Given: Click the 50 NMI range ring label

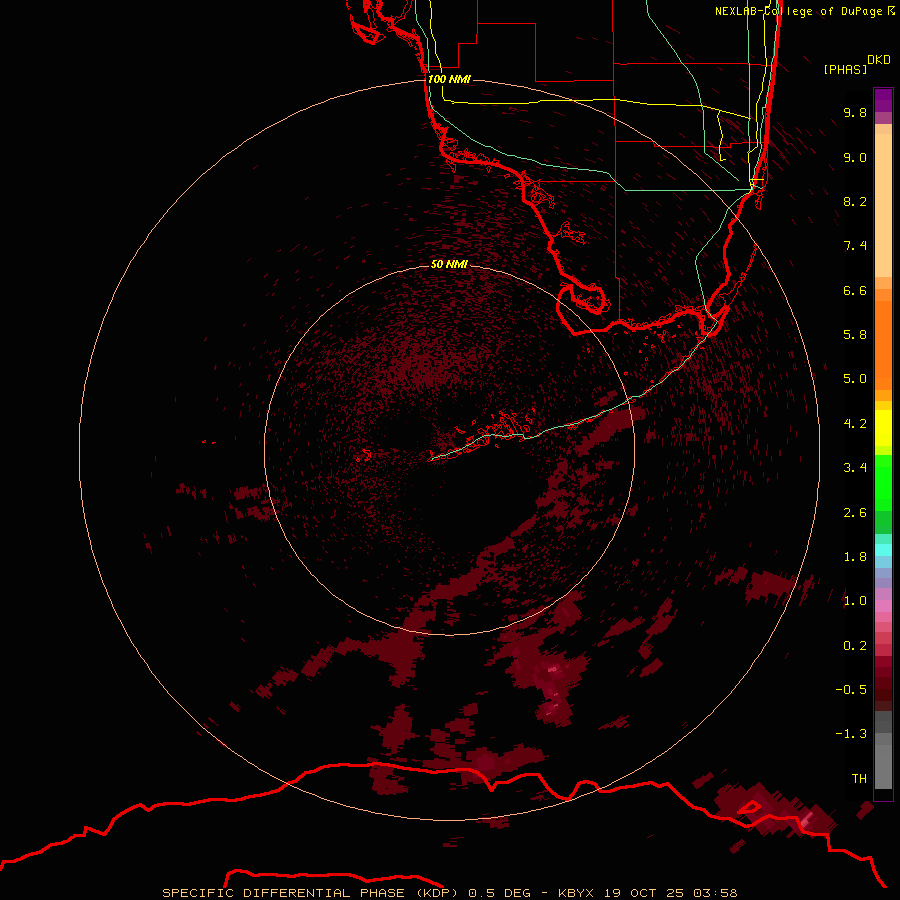Looking at the screenshot, I should click(449, 264).
